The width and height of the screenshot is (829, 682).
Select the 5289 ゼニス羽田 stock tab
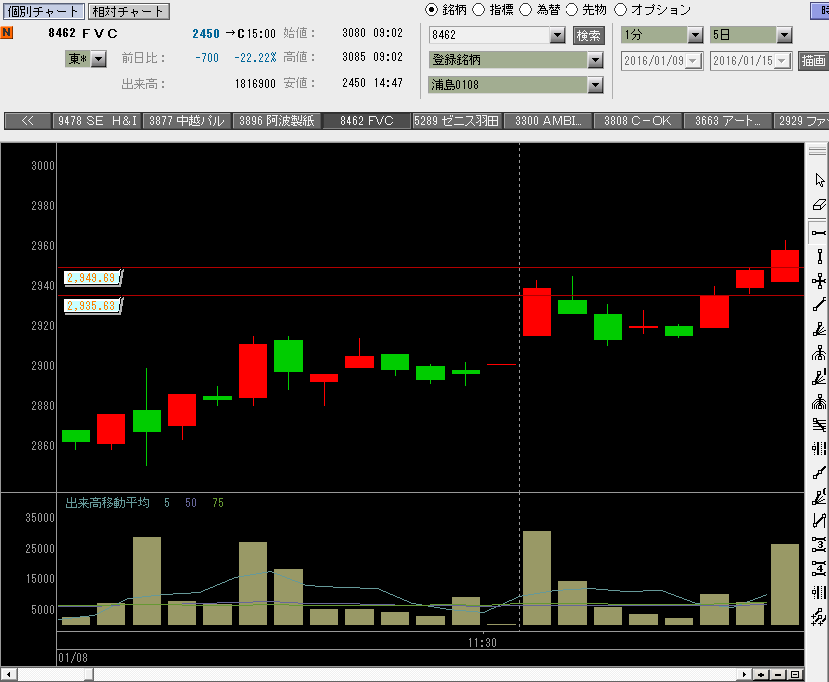[457, 121]
